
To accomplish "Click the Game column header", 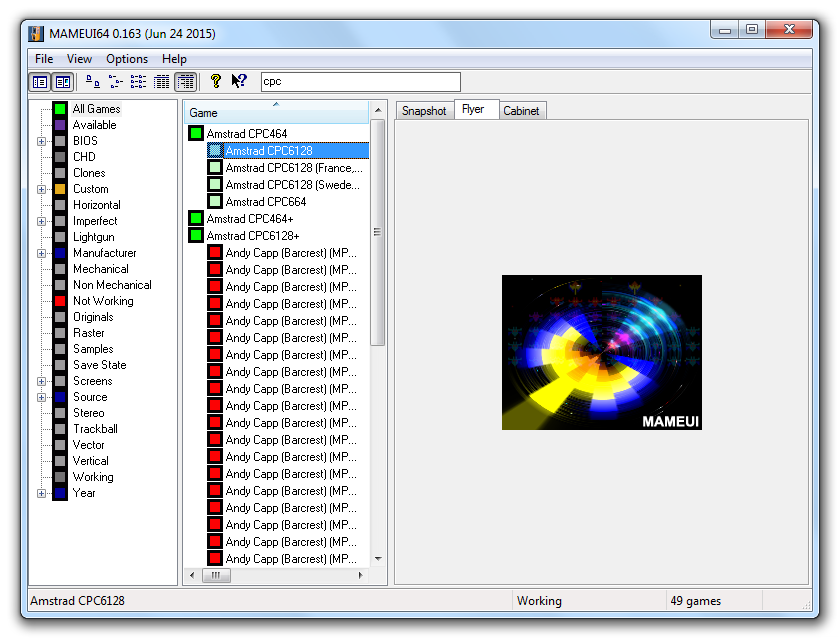I will tap(277, 112).
